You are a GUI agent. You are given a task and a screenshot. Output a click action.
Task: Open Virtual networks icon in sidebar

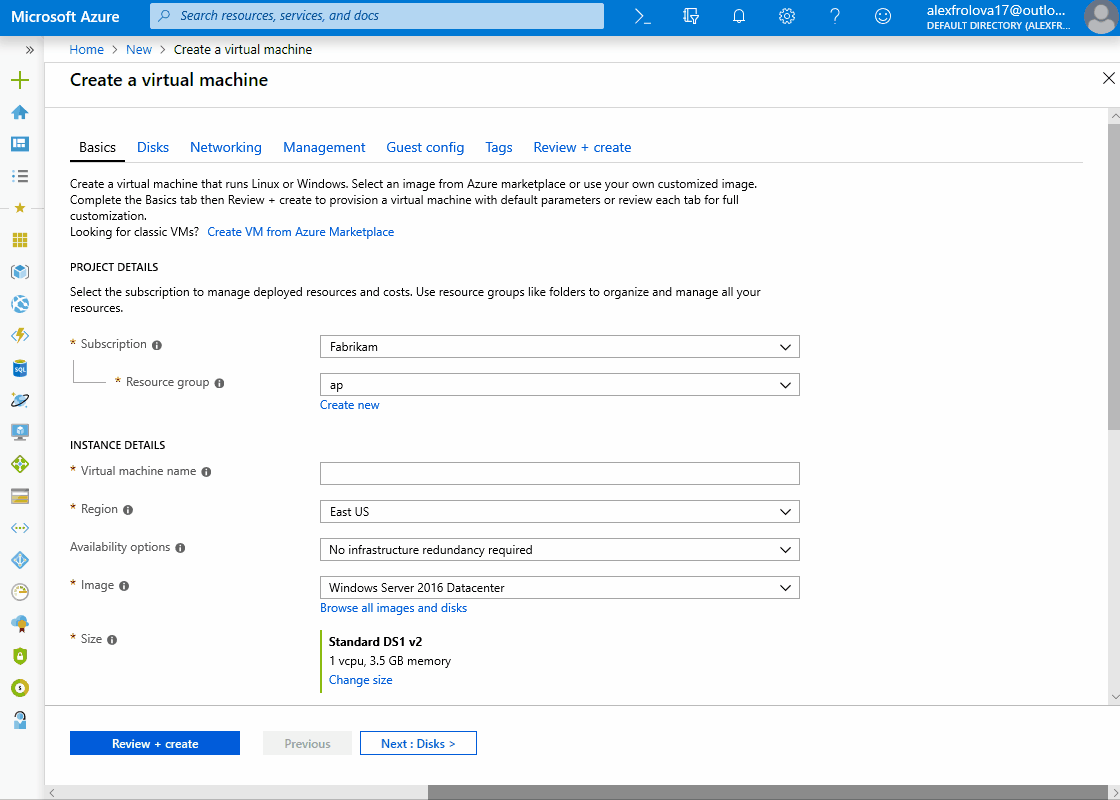click(20, 528)
